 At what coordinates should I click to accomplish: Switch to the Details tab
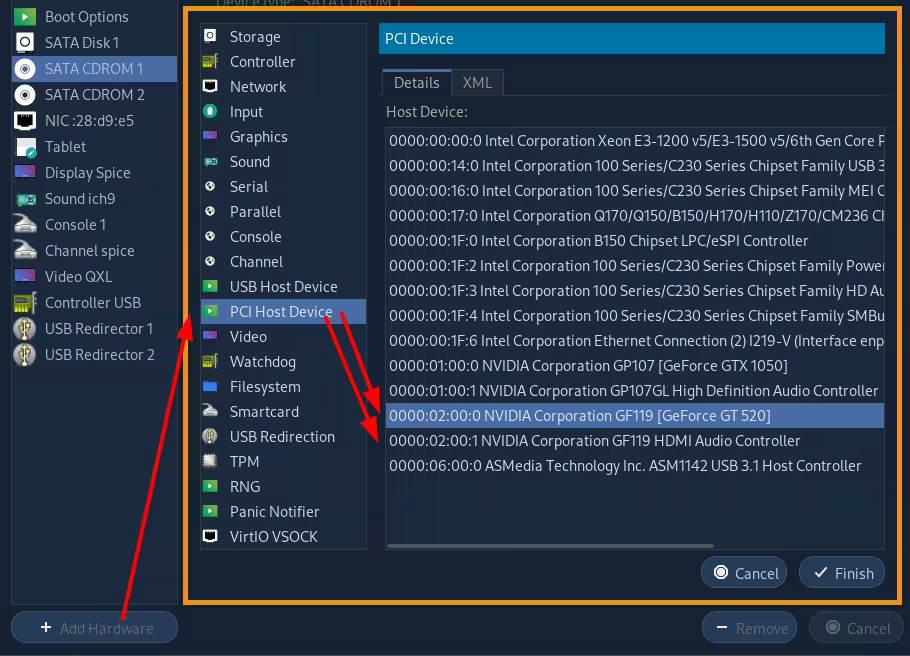(417, 82)
